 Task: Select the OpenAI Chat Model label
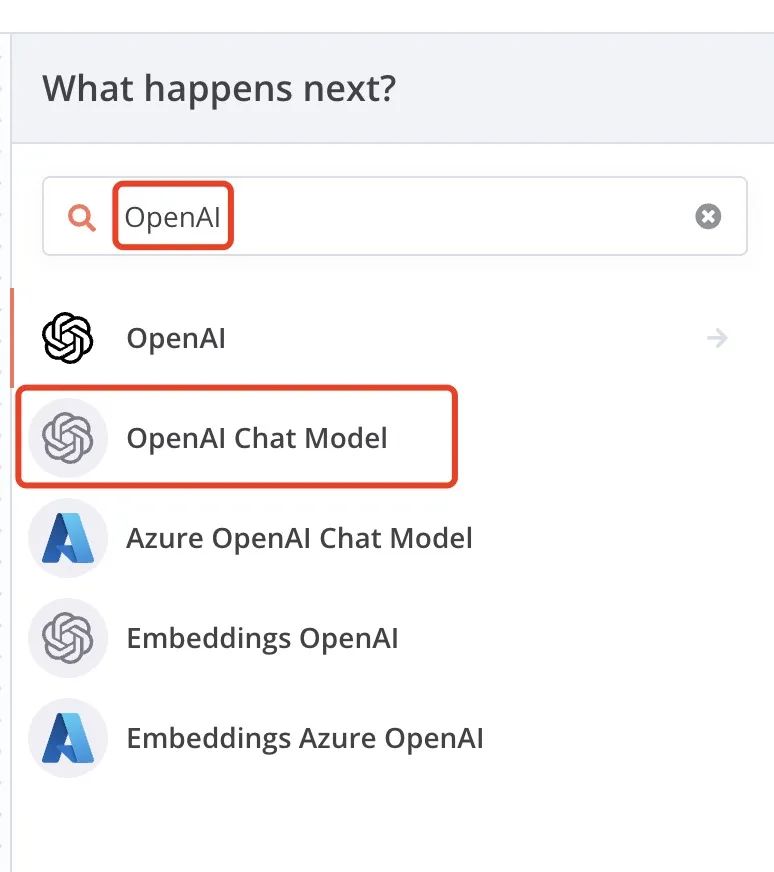257,438
